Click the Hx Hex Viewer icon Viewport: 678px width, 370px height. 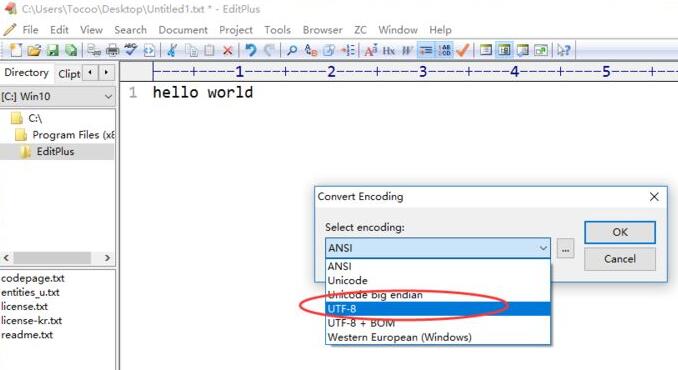pyautogui.click(x=389, y=51)
